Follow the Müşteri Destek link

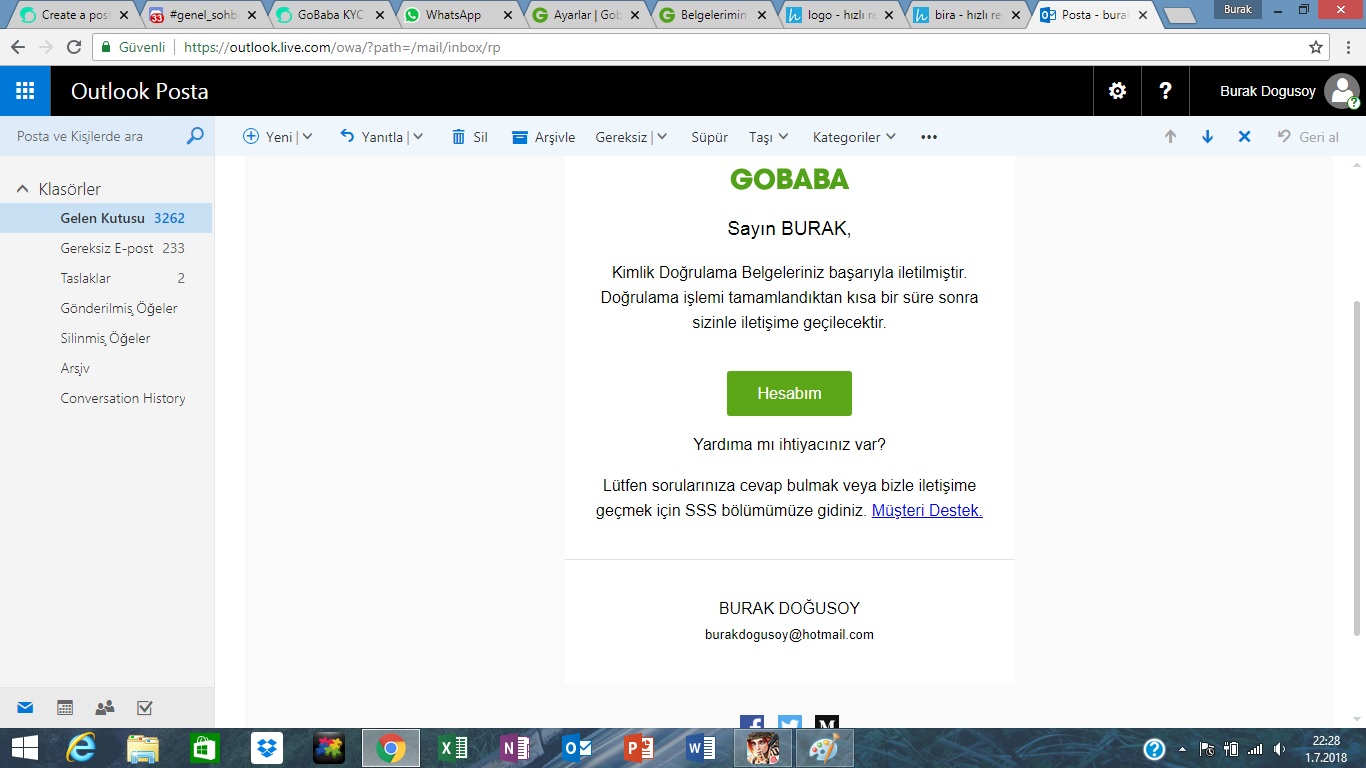click(927, 510)
